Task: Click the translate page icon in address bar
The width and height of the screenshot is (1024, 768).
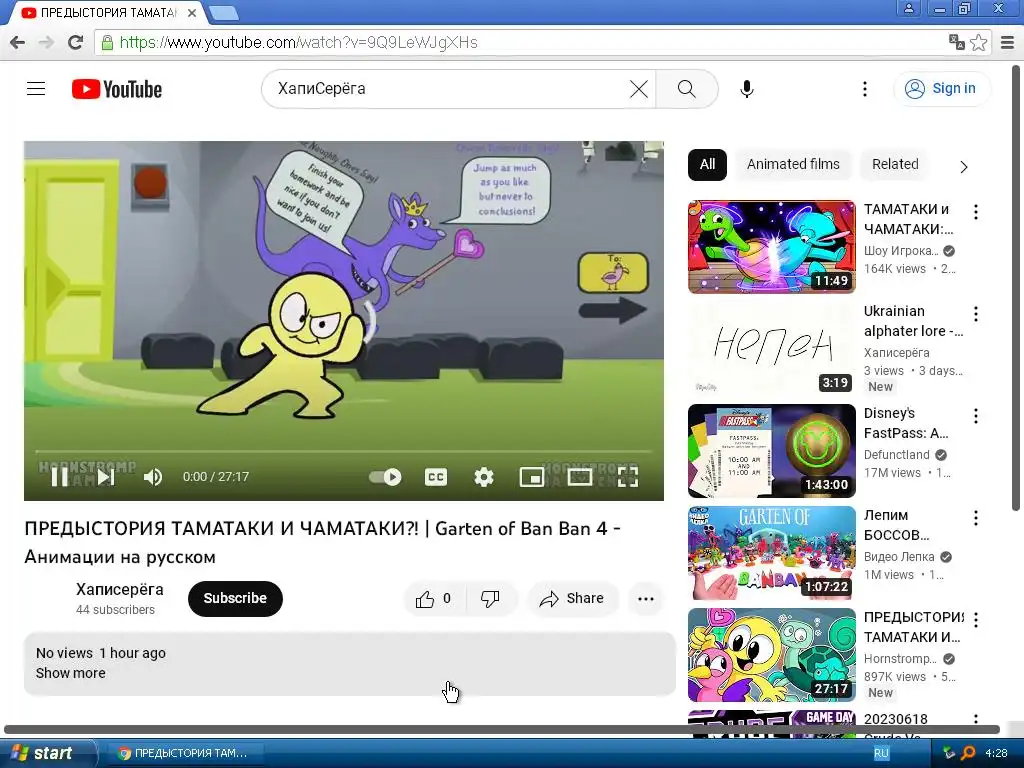Action: pyautogui.click(x=956, y=42)
